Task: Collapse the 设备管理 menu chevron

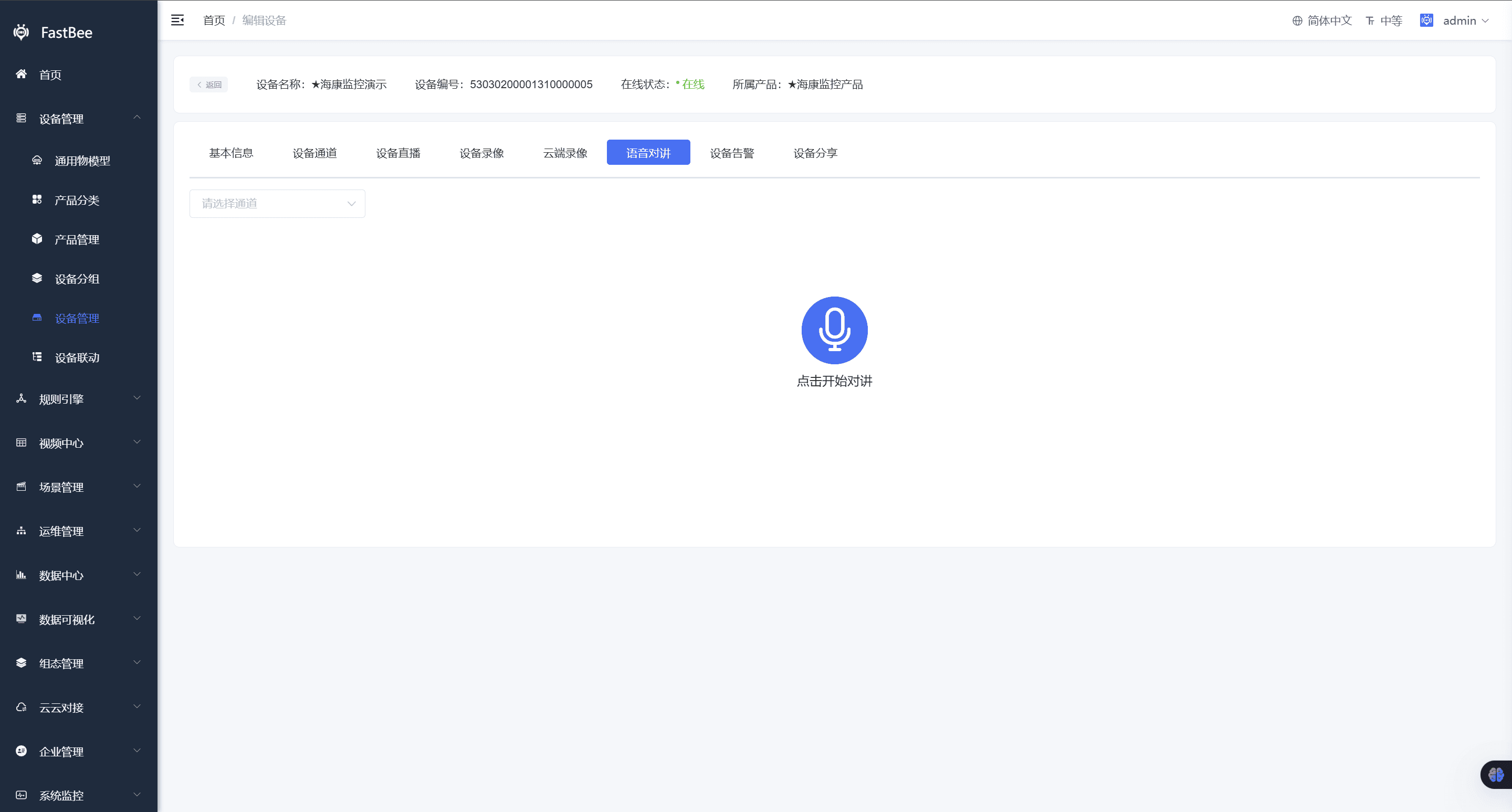Action: click(x=136, y=118)
